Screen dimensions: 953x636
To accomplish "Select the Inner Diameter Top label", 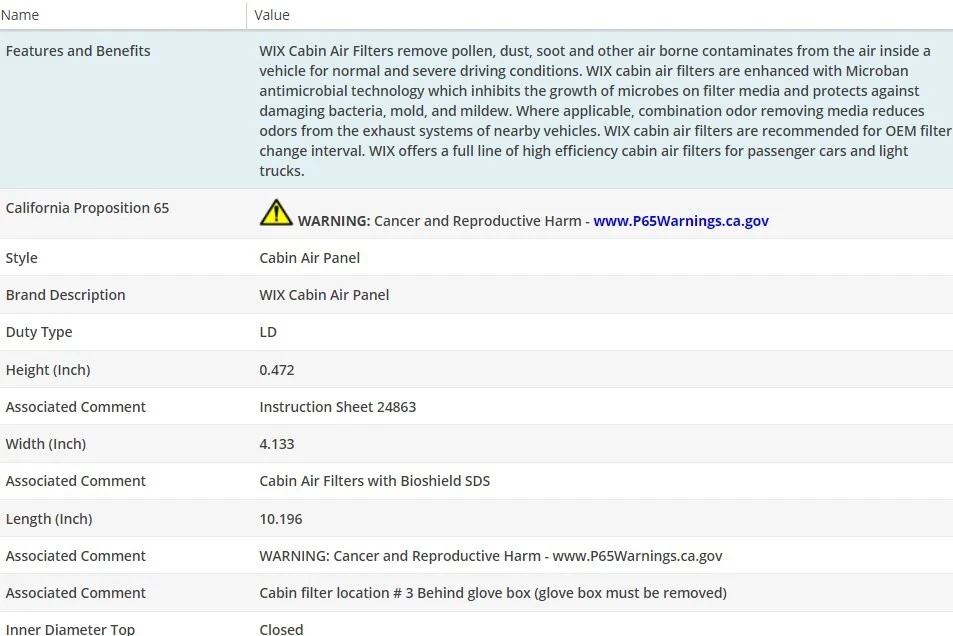I will point(70,629).
